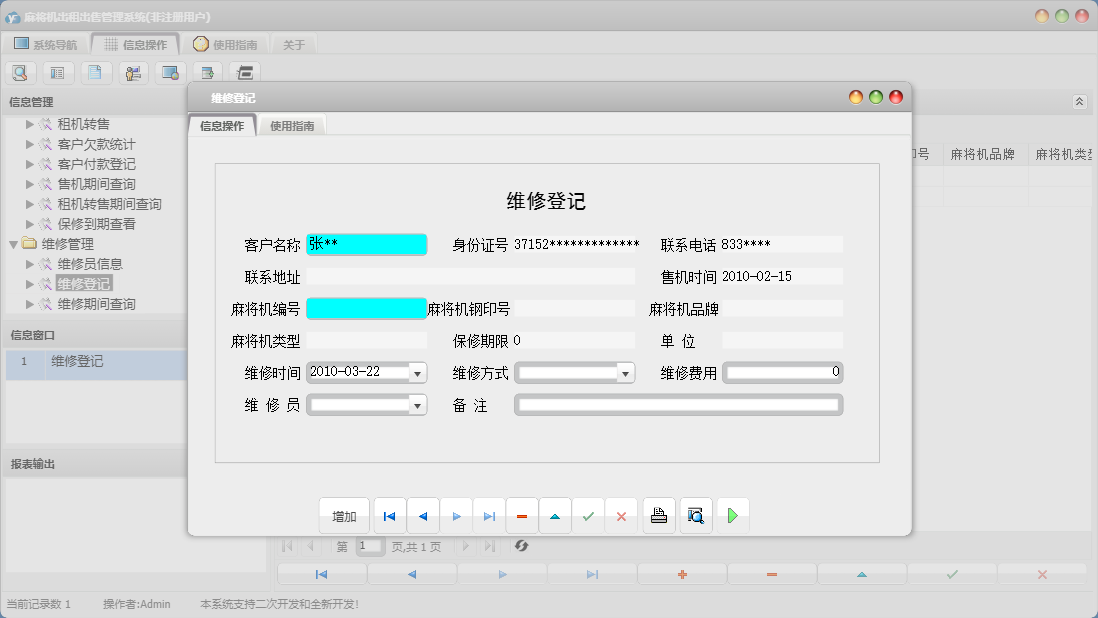
Task: Print the maintenance record using the printer icon
Action: pyautogui.click(x=659, y=515)
